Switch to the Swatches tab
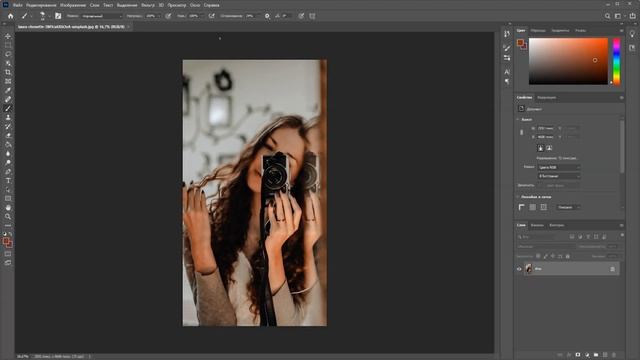This screenshot has width=640, height=360. (538, 31)
